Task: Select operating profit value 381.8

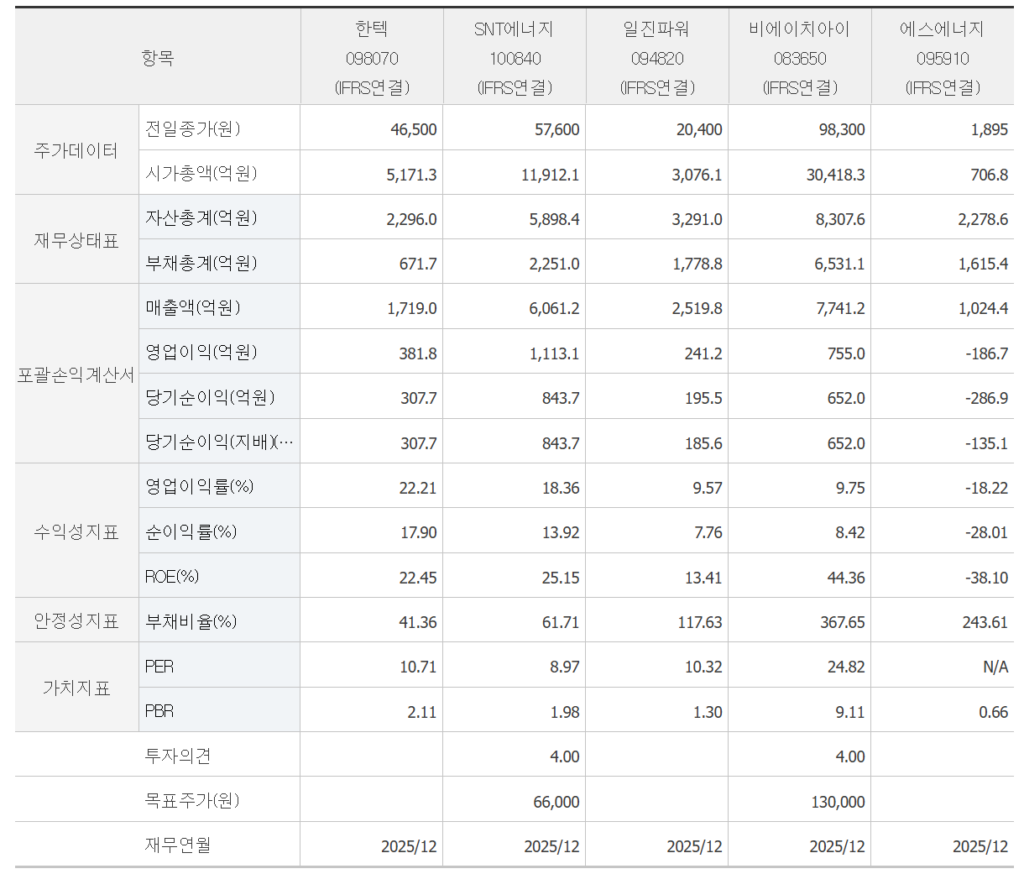Action: click(x=418, y=353)
